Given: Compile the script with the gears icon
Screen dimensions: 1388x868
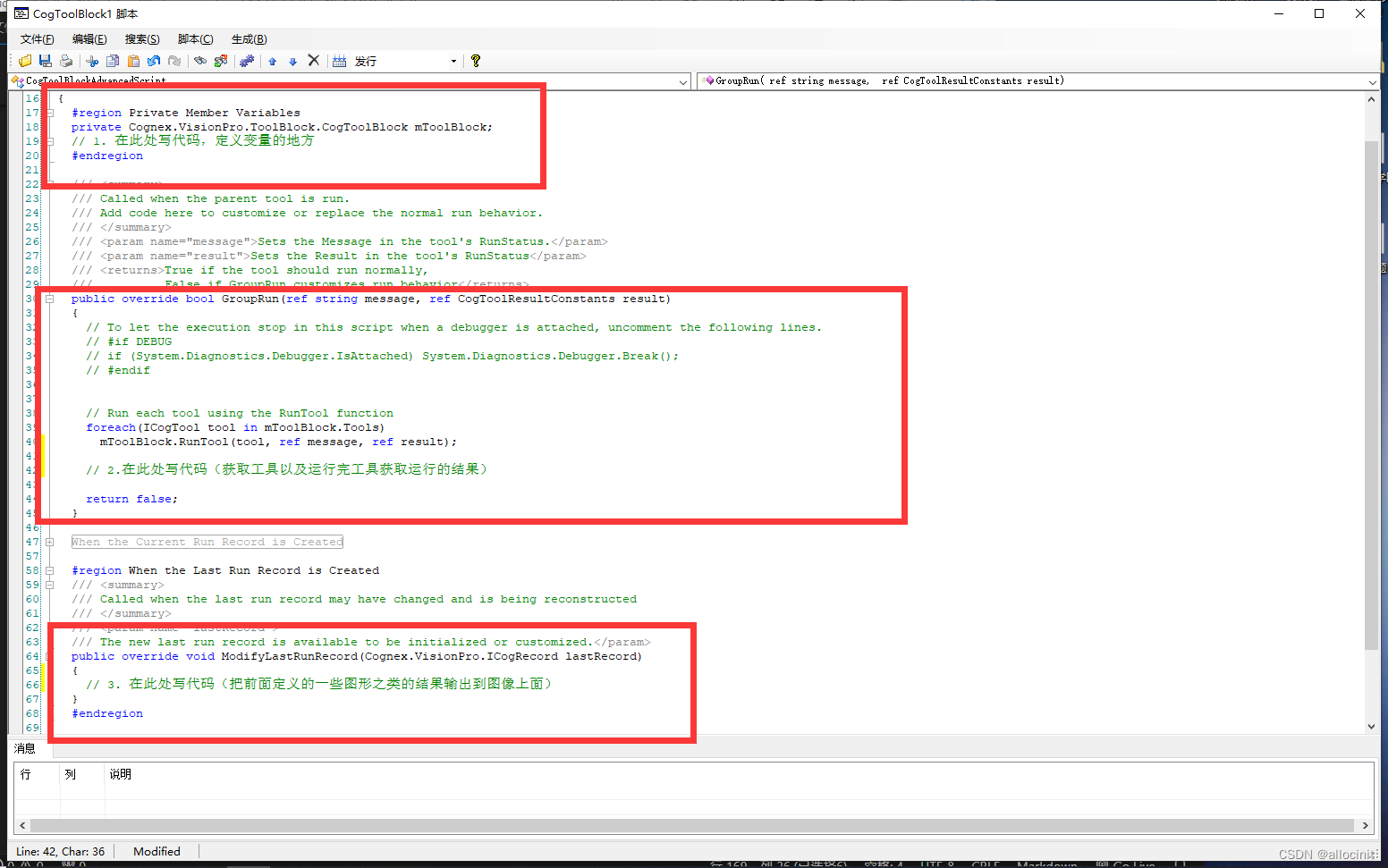Looking at the screenshot, I should (x=247, y=61).
